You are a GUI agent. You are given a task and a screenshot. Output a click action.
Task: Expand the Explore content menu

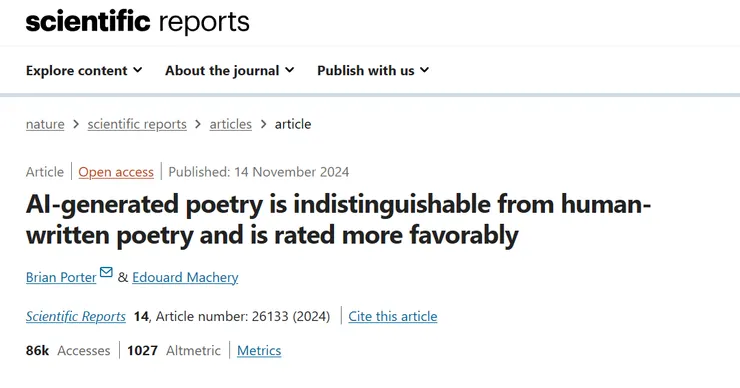tap(84, 70)
